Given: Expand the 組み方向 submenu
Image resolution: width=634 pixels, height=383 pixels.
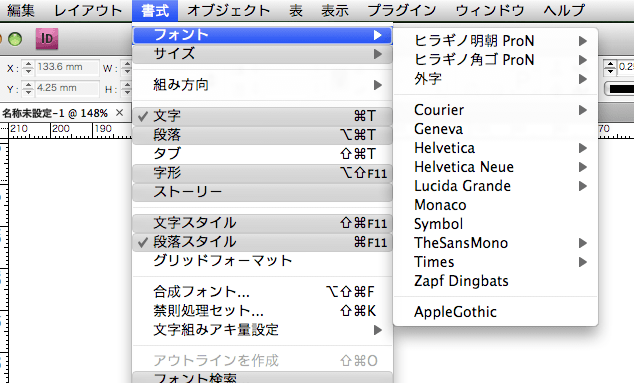Looking at the screenshot, I should tap(262, 85).
